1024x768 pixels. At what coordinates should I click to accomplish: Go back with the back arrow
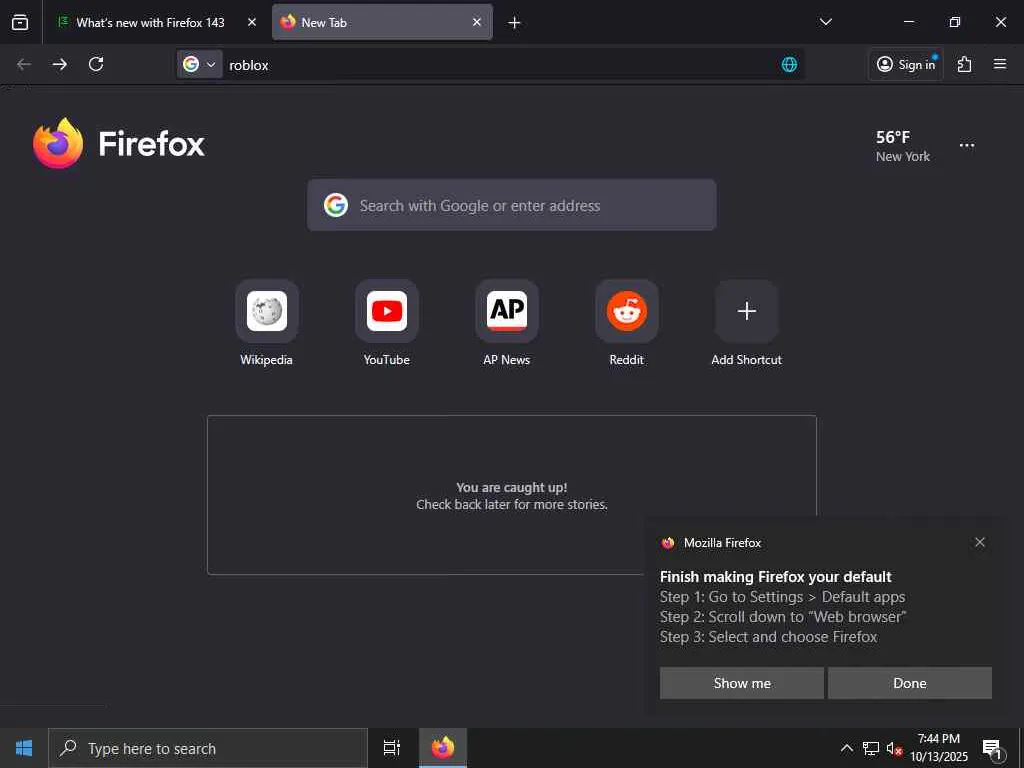24,64
